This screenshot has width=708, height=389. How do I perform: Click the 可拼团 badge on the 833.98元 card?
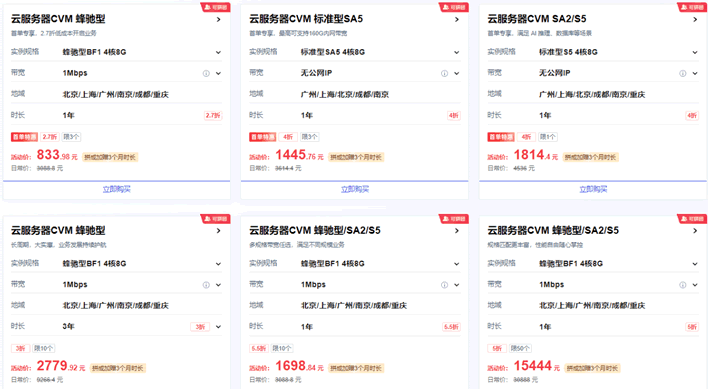click(215, 7)
